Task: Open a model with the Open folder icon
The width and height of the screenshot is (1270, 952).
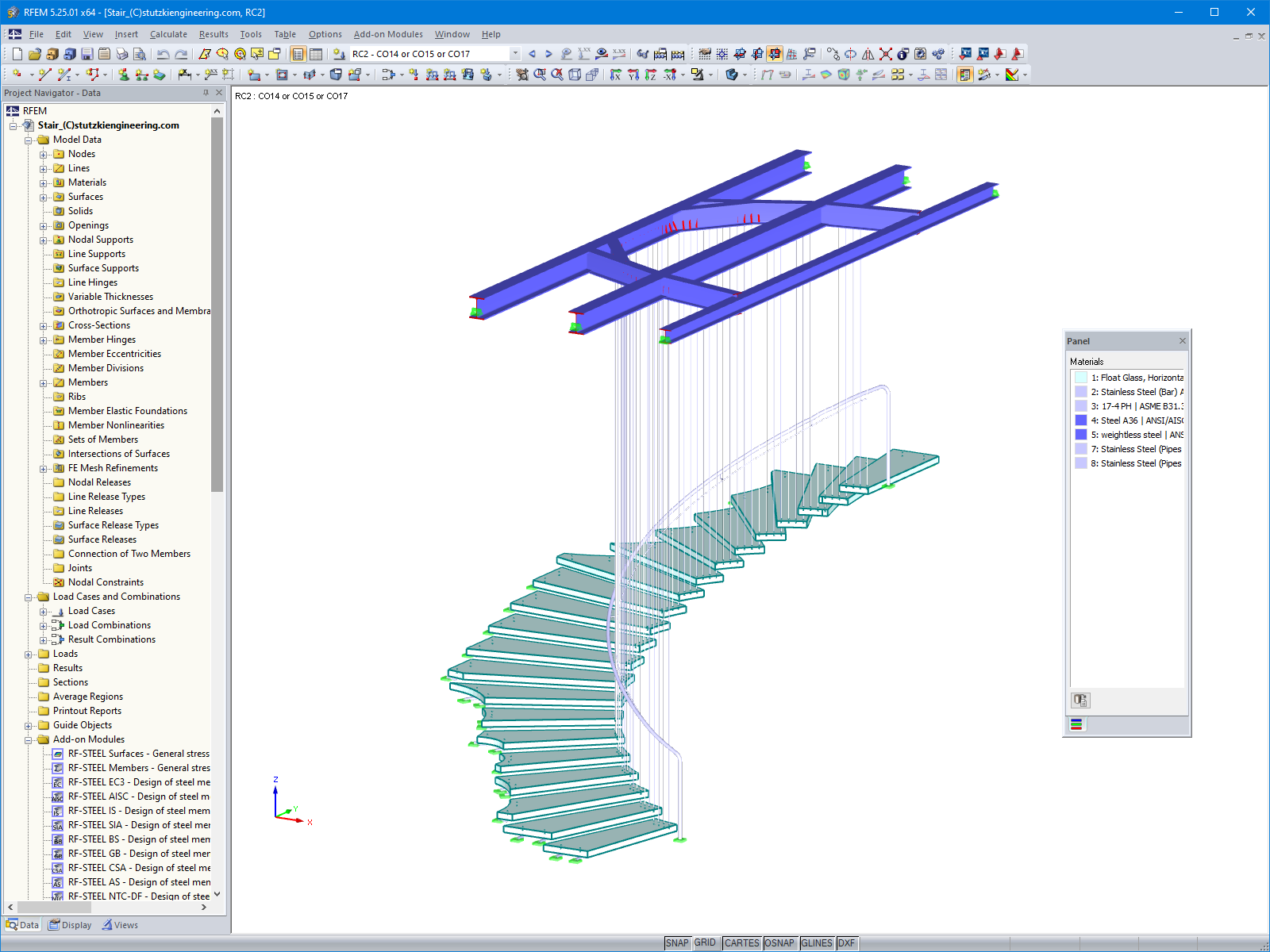Action: click(36, 54)
